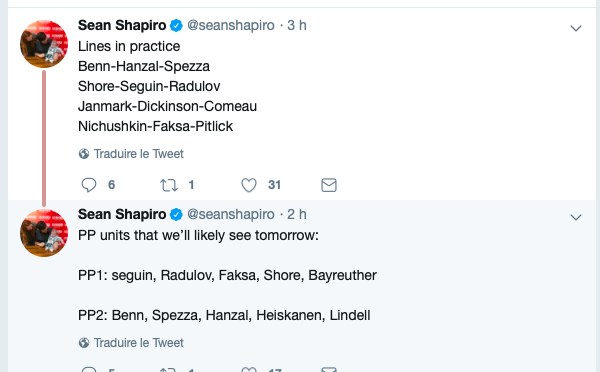Retweet the Lines in practice tweet

pos(169,185)
